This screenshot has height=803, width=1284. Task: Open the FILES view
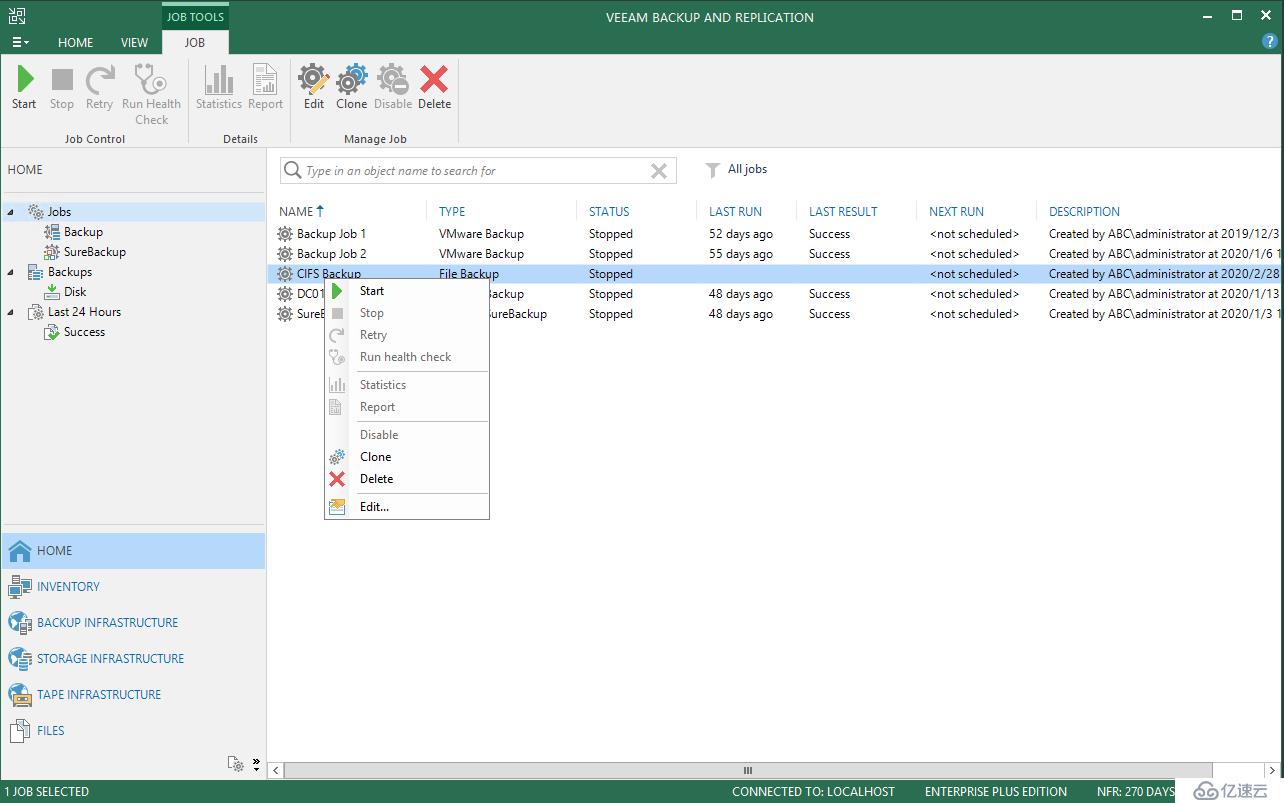(x=50, y=731)
